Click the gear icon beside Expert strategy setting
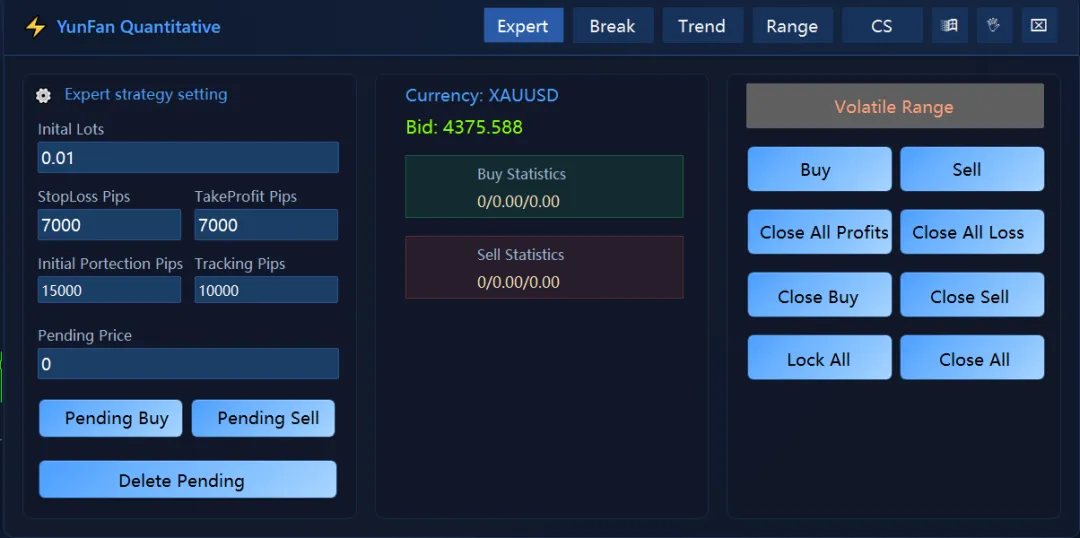Viewport: 1080px width, 538px height. [x=43, y=96]
